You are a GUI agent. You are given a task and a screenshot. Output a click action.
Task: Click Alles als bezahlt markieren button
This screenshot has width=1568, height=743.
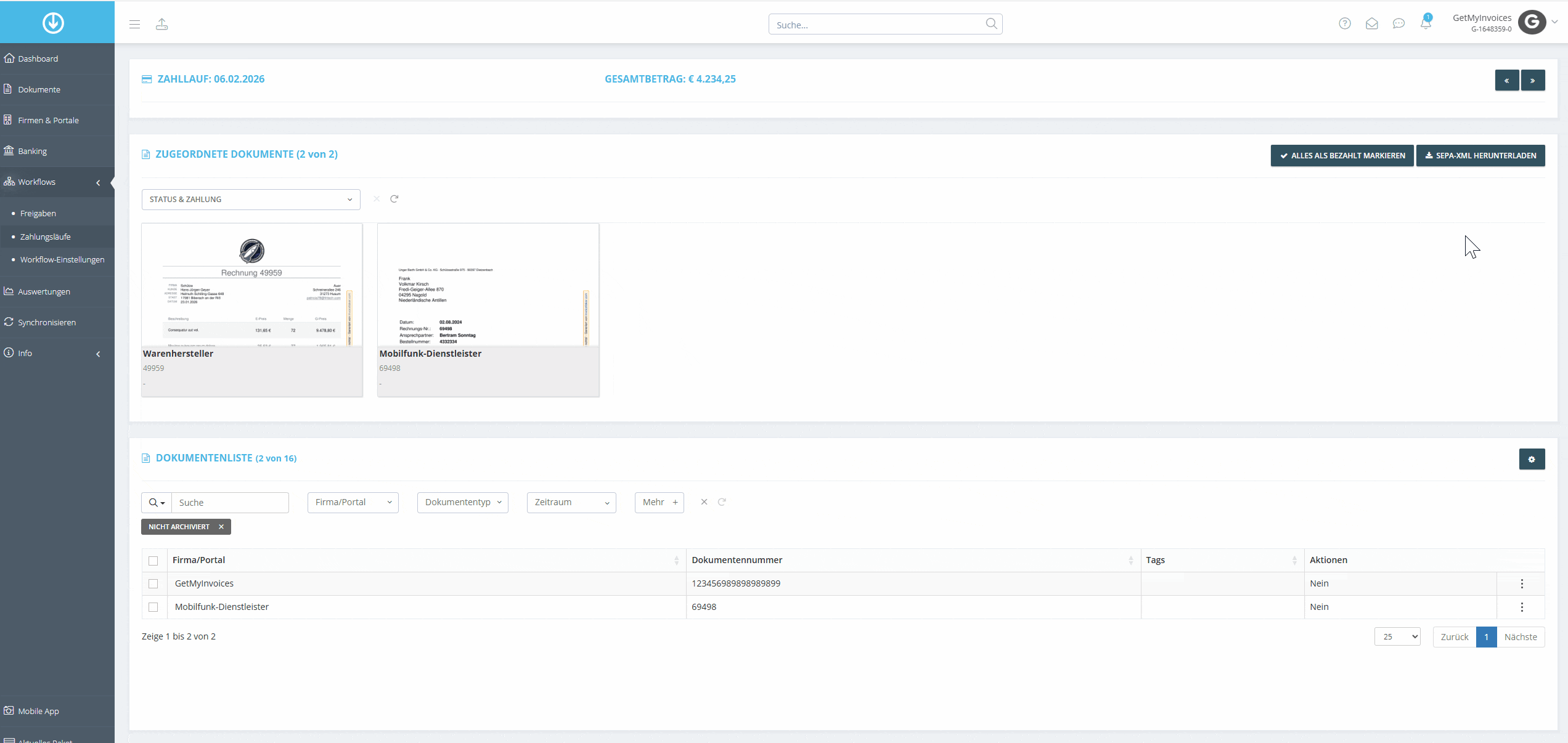1342,155
